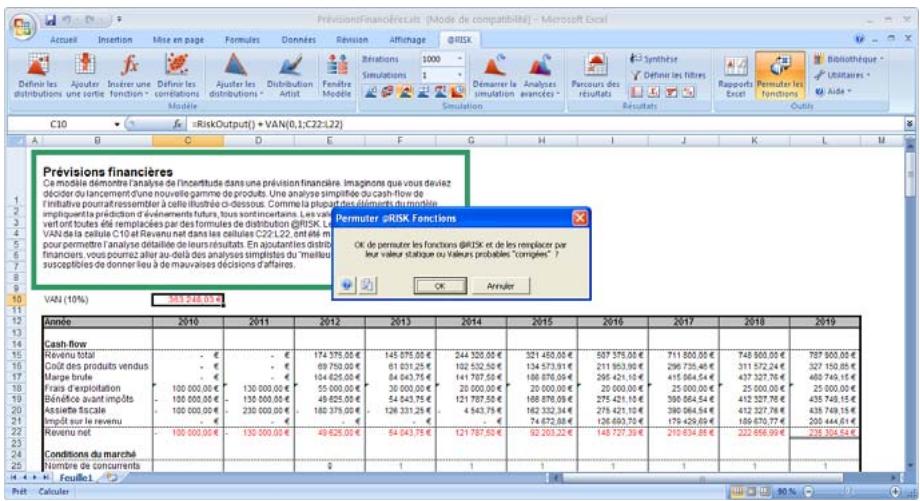Click the Name Box showing C10
Viewport: 920px width, 501px height.
[59, 124]
